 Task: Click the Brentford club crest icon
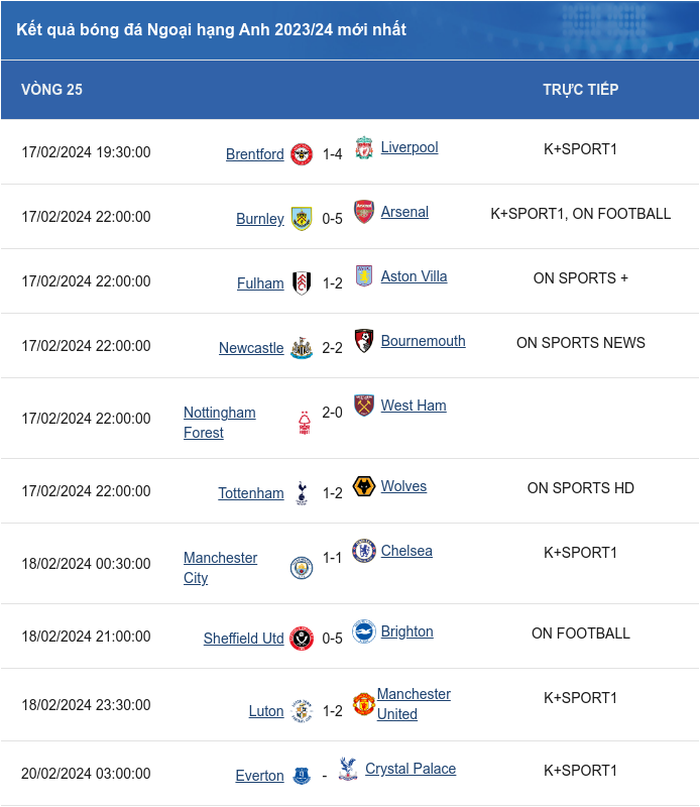tap(302, 154)
